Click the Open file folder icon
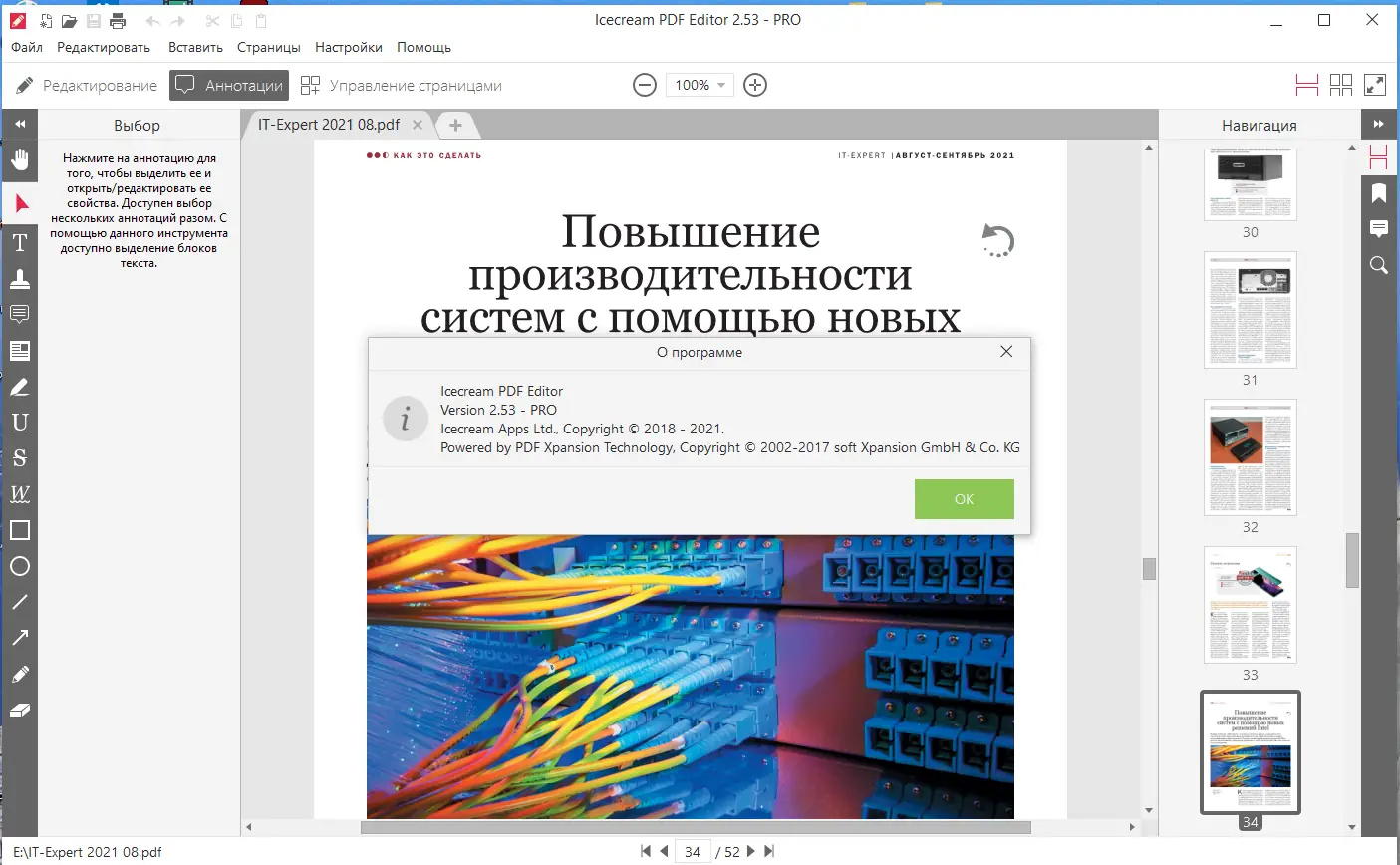The height and width of the screenshot is (865, 1400). (69, 21)
